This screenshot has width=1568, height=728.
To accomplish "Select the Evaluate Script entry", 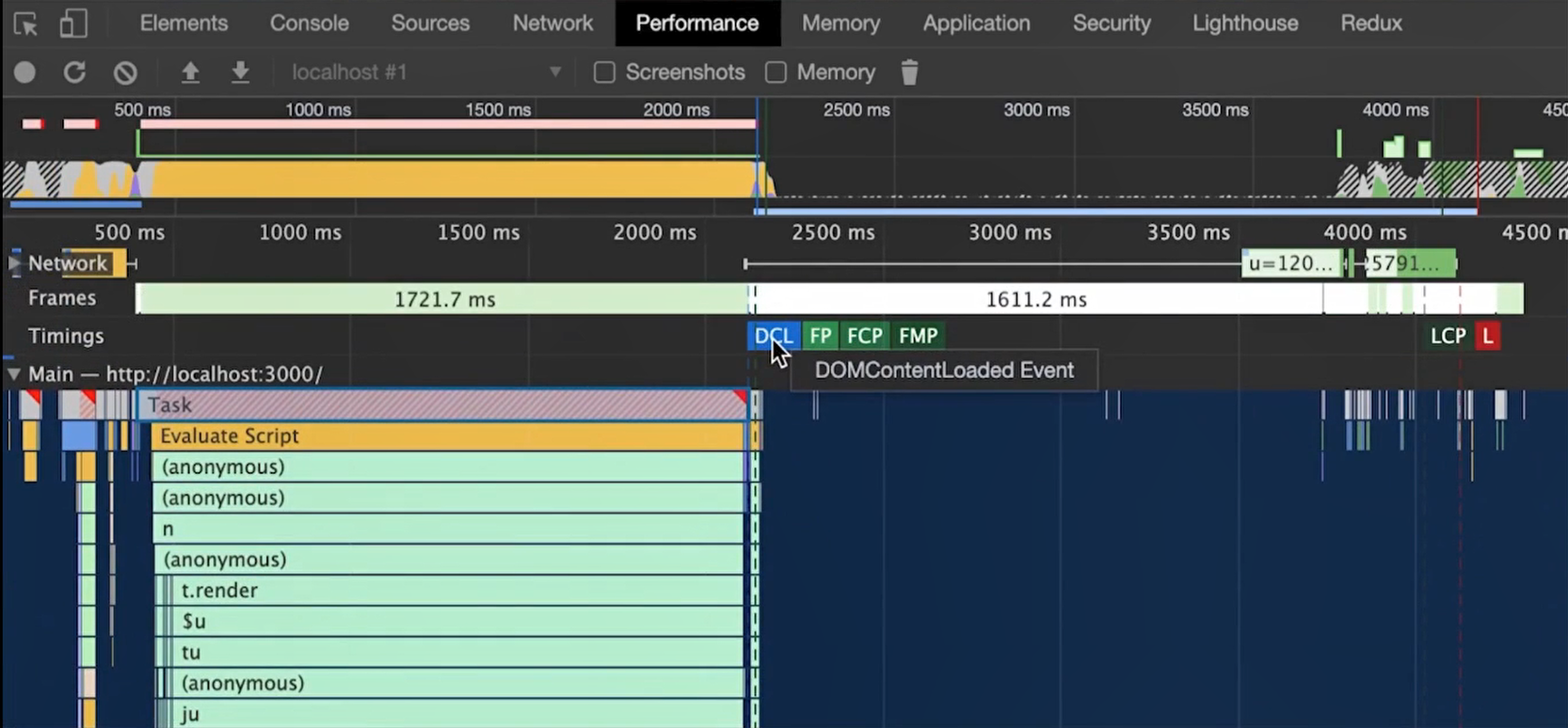I will [448, 436].
